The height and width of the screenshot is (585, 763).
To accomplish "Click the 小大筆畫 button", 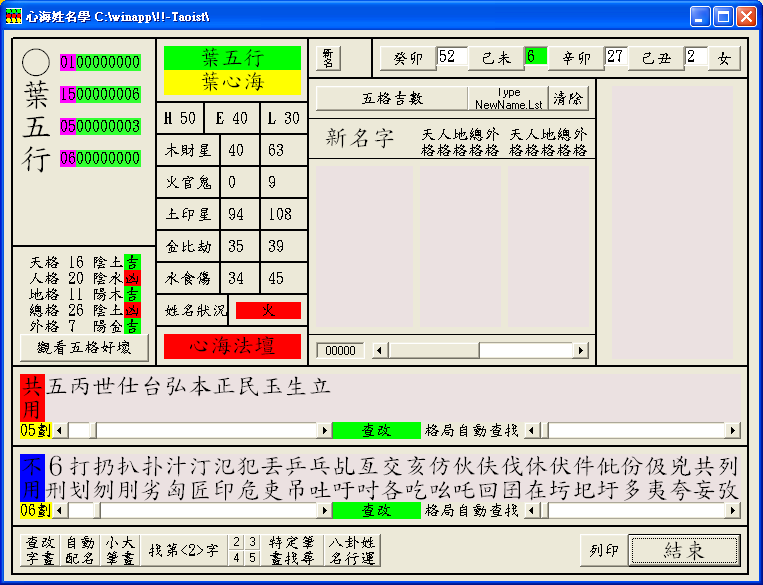I will (x=120, y=550).
